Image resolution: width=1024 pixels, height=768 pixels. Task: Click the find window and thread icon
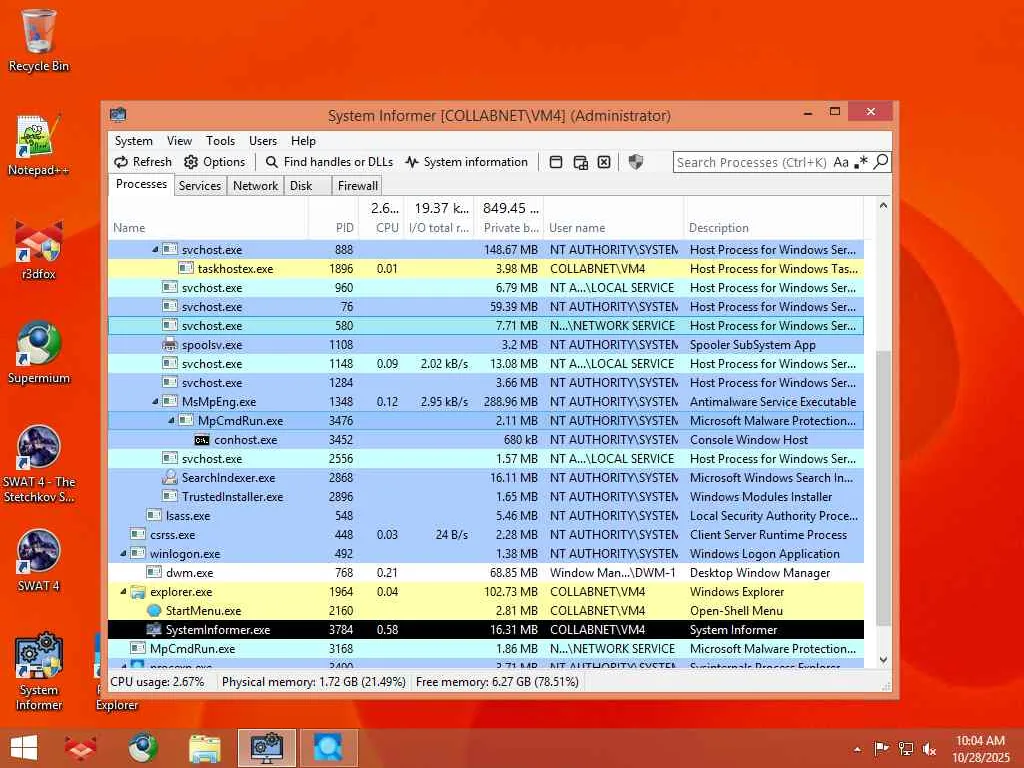coord(580,162)
